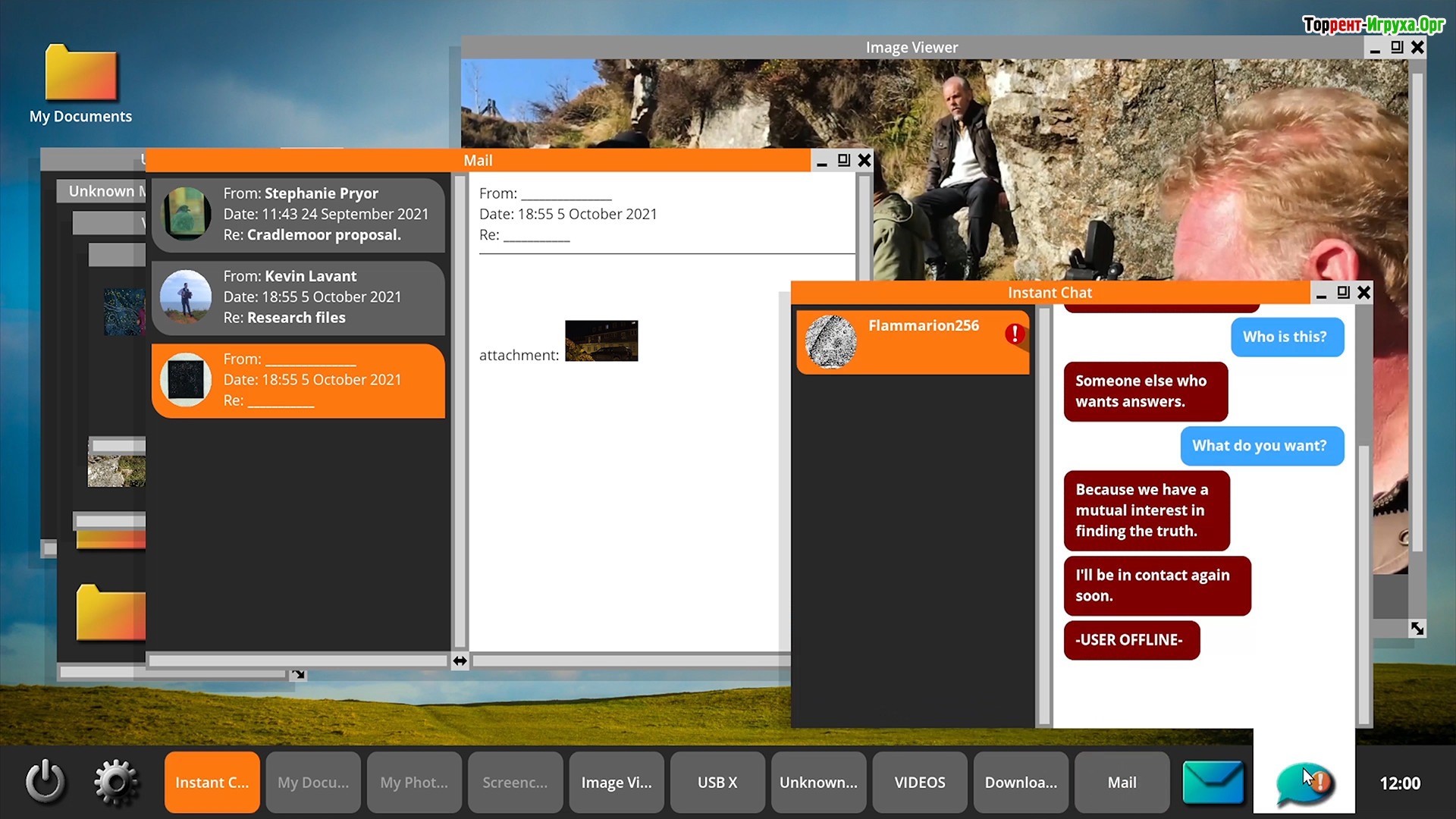Screen dimensions: 1456x819
Task: Open the power button icon
Action: point(45,782)
